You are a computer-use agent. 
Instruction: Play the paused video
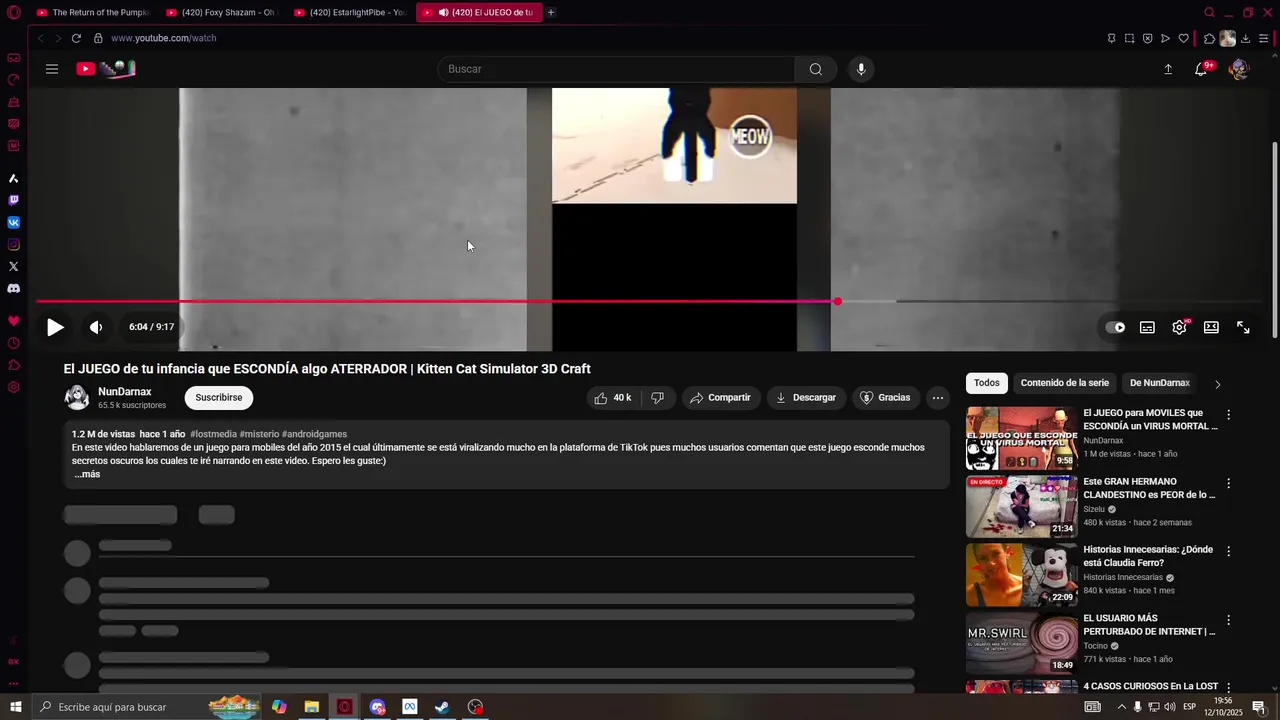click(x=55, y=327)
